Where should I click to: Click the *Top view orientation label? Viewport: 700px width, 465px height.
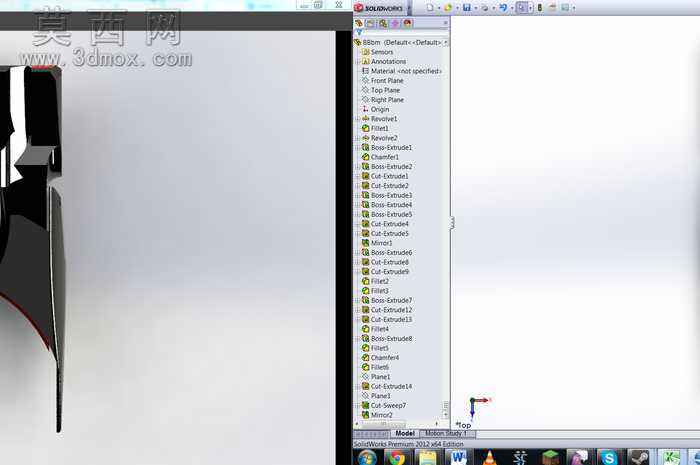pos(463,425)
